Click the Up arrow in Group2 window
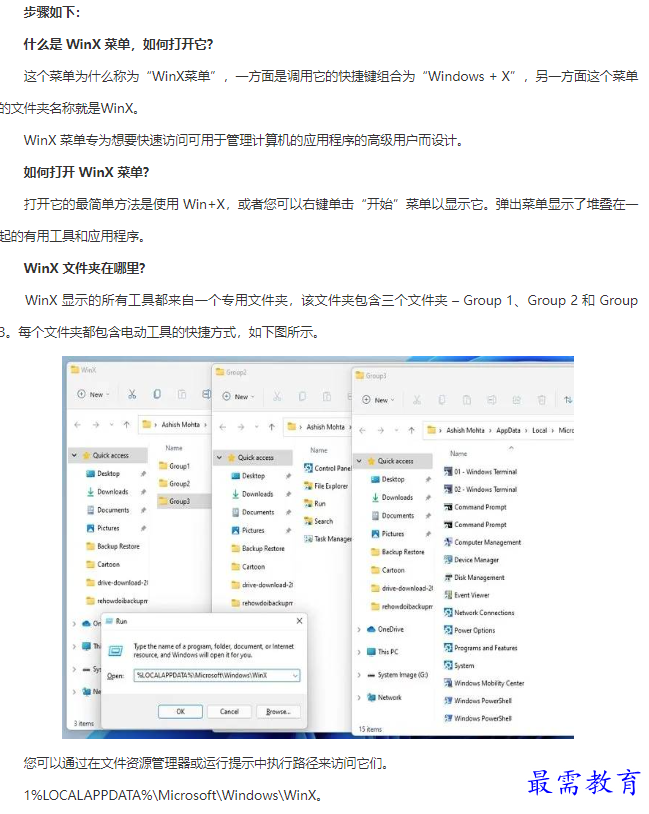This screenshot has width=649, height=814. pos(272,427)
